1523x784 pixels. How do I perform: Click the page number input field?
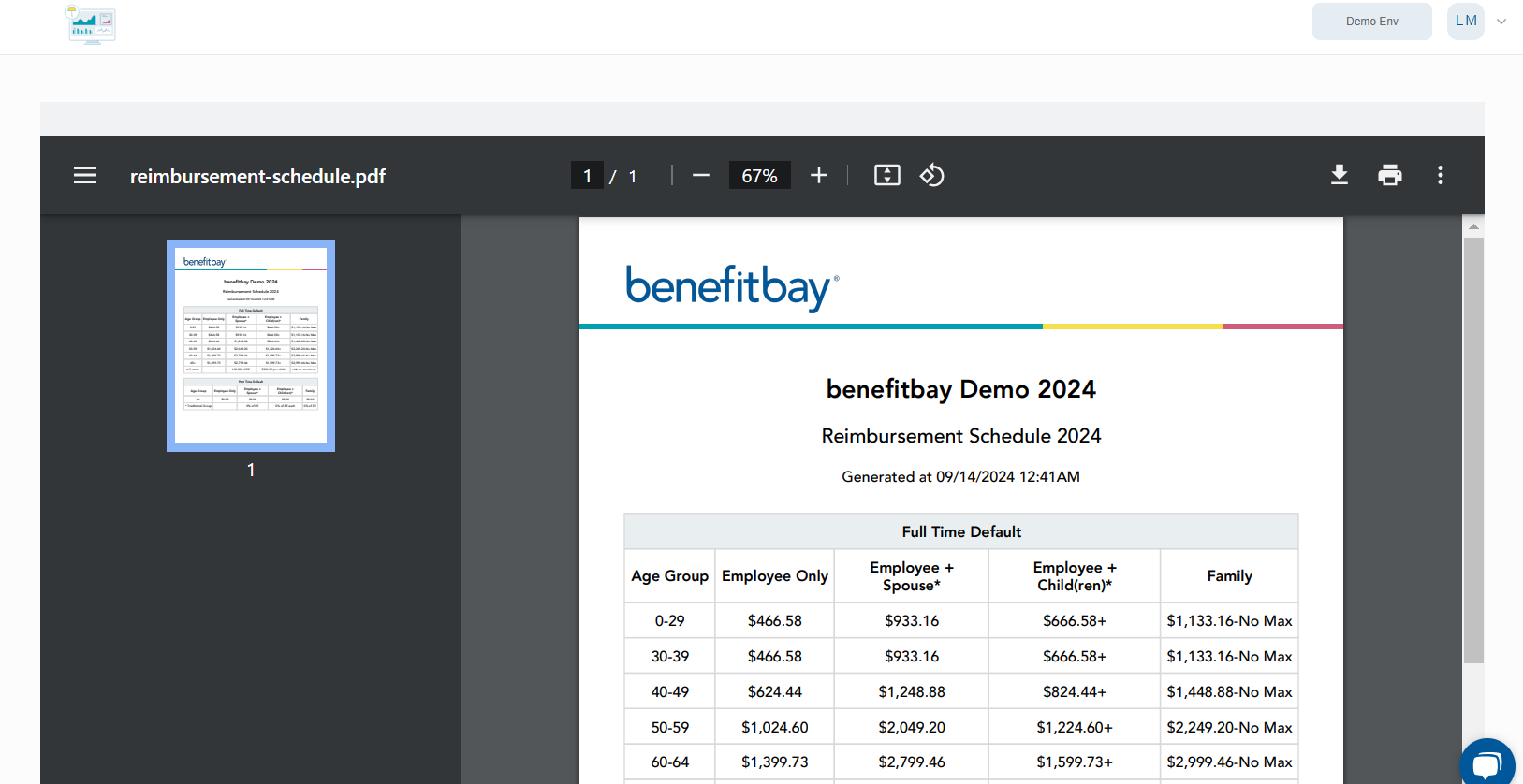click(587, 175)
